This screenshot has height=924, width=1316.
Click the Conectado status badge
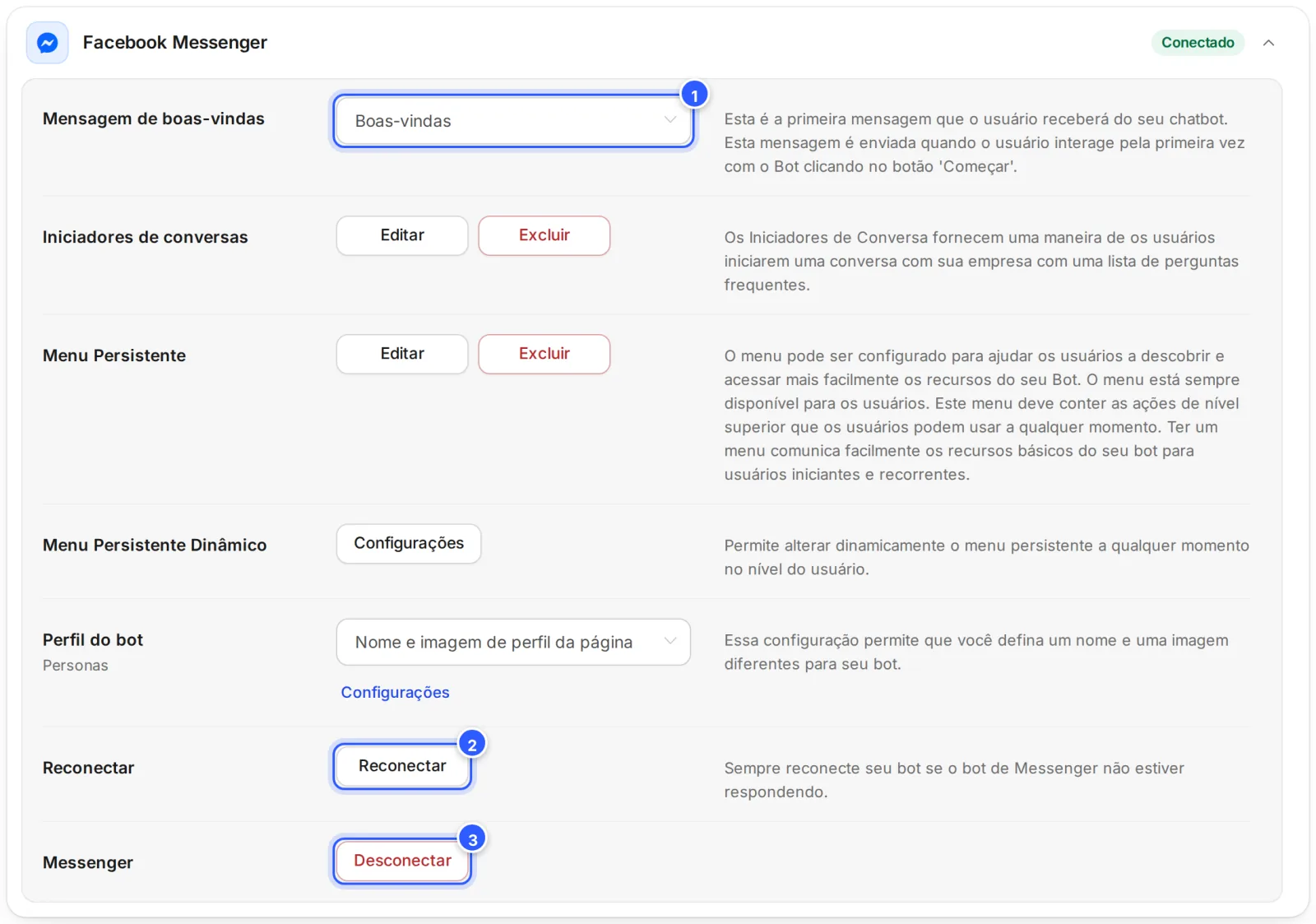click(1198, 43)
